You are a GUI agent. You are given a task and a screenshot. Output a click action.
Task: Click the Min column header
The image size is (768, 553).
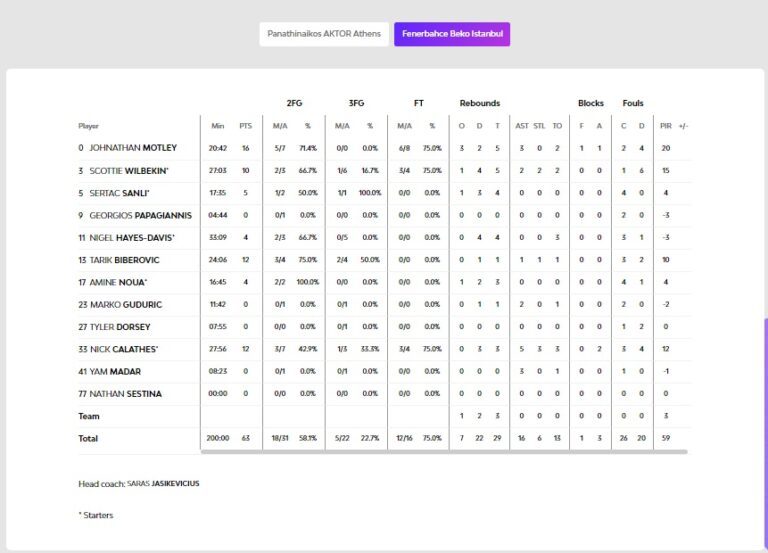[x=217, y=126]
